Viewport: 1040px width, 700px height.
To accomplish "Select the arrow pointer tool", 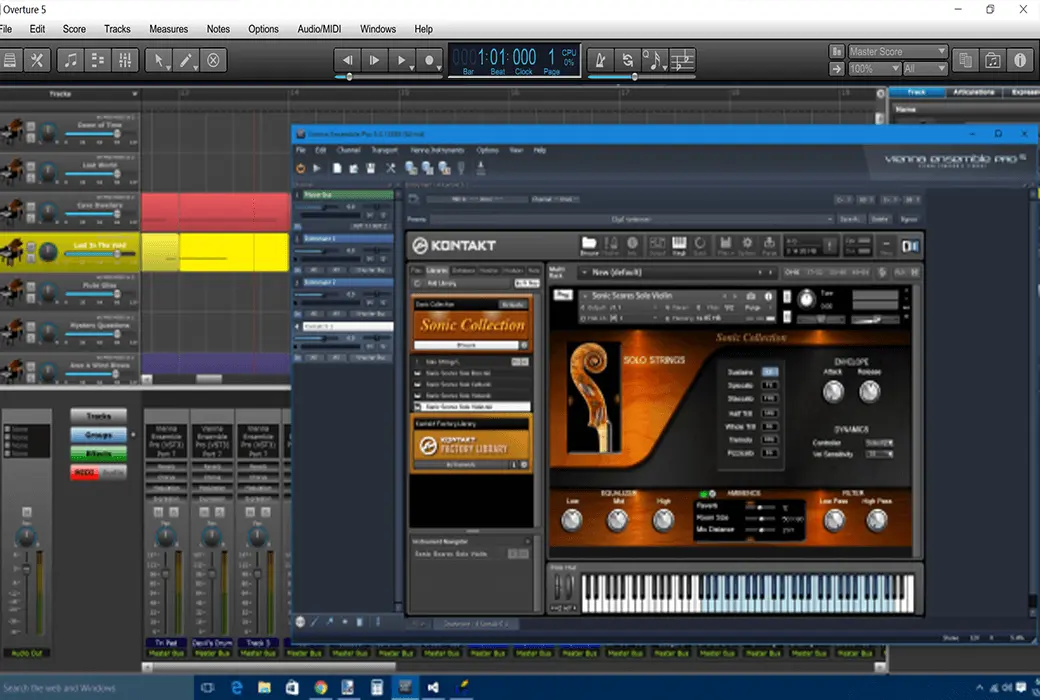I will (x=159, y=60).
